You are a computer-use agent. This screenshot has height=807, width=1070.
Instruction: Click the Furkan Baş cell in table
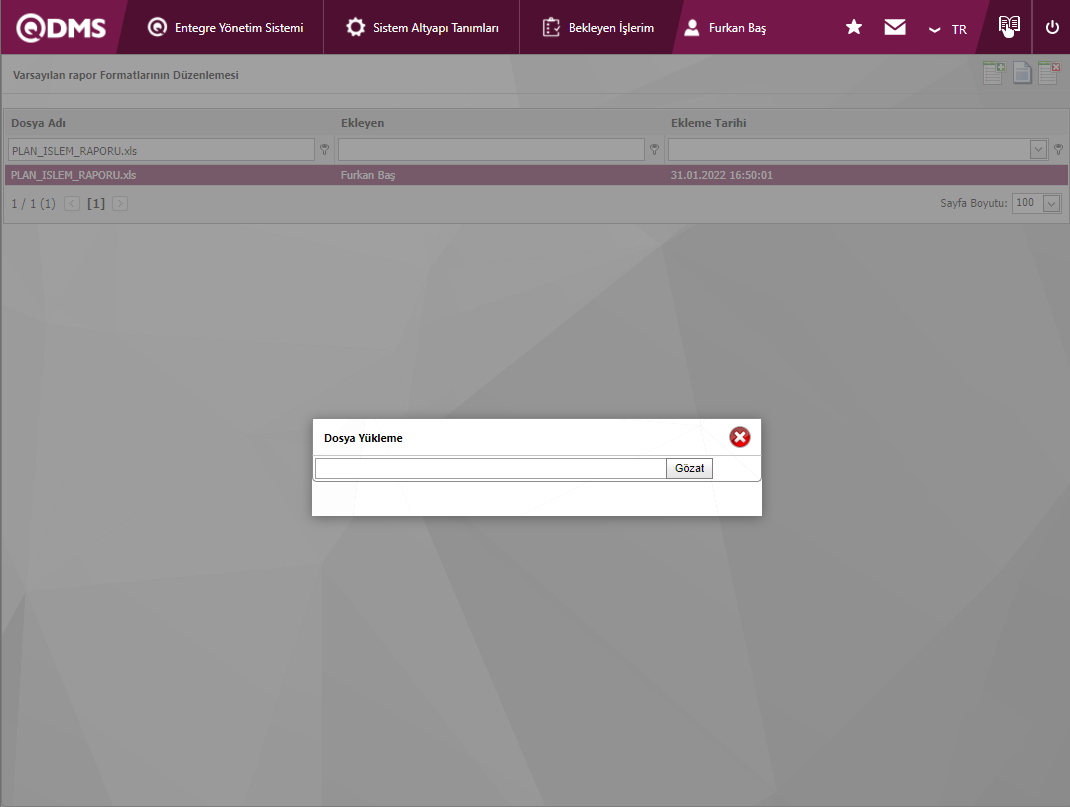point(368,175)
